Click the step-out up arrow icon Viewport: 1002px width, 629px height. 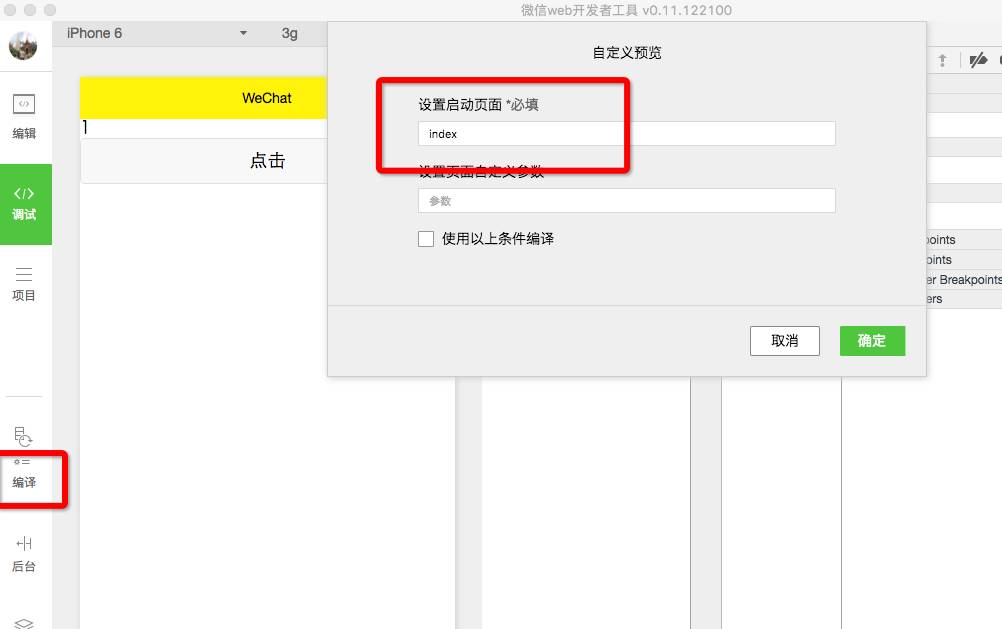click(942, 60)
